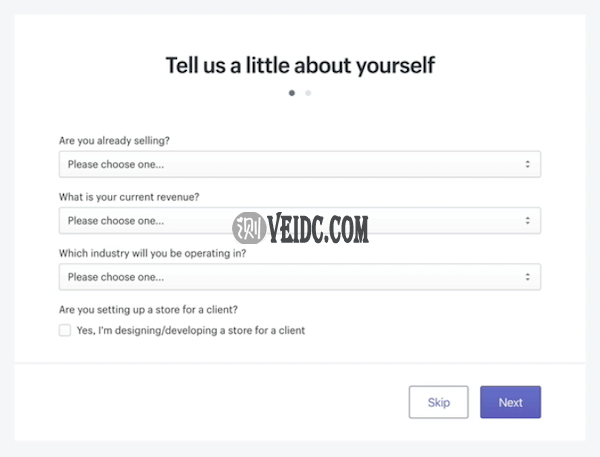Click the "Please choose one..." text under industry
Screen dimensions: 600x457
click(116, 277)
